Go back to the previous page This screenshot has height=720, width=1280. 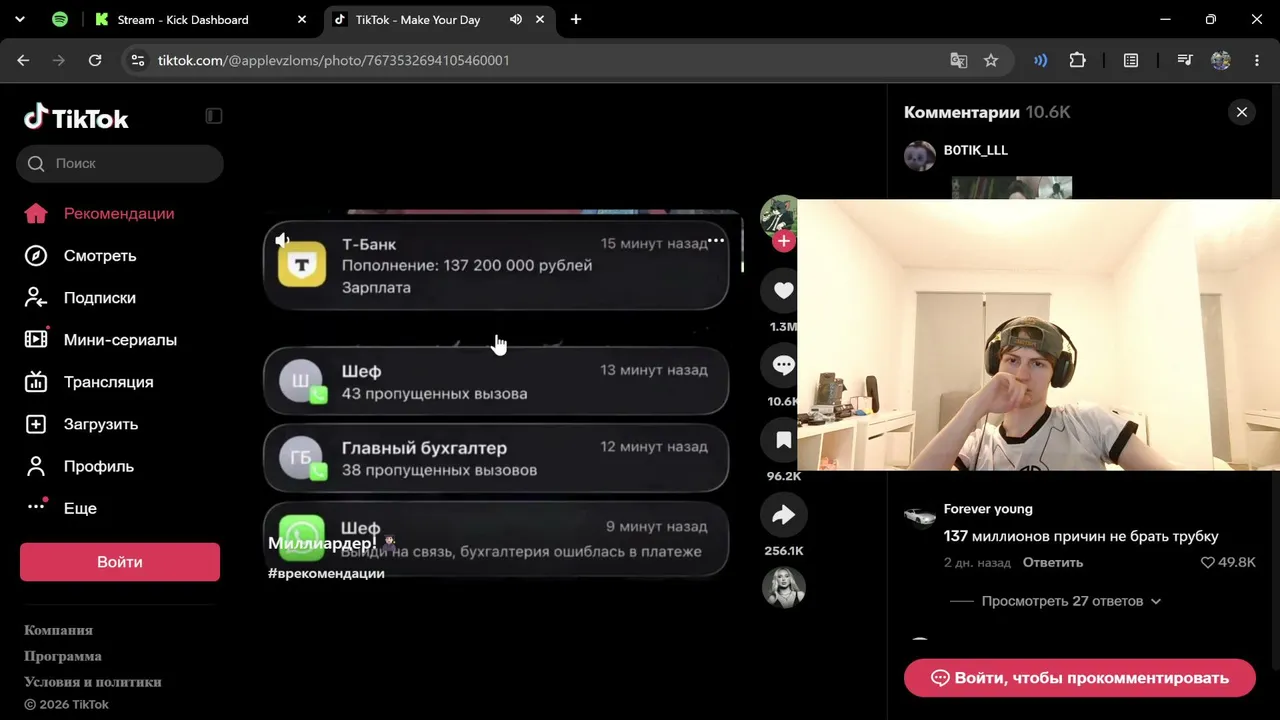[x=23, y=60]
